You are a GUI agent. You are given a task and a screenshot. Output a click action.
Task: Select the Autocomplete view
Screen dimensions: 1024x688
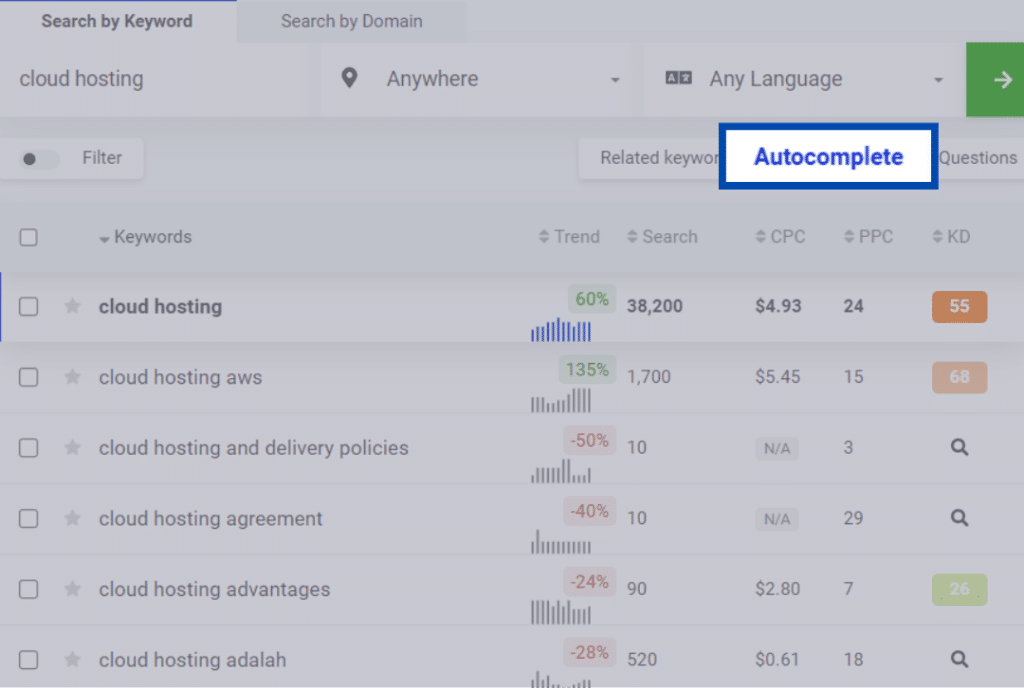(x=828, y=157)
